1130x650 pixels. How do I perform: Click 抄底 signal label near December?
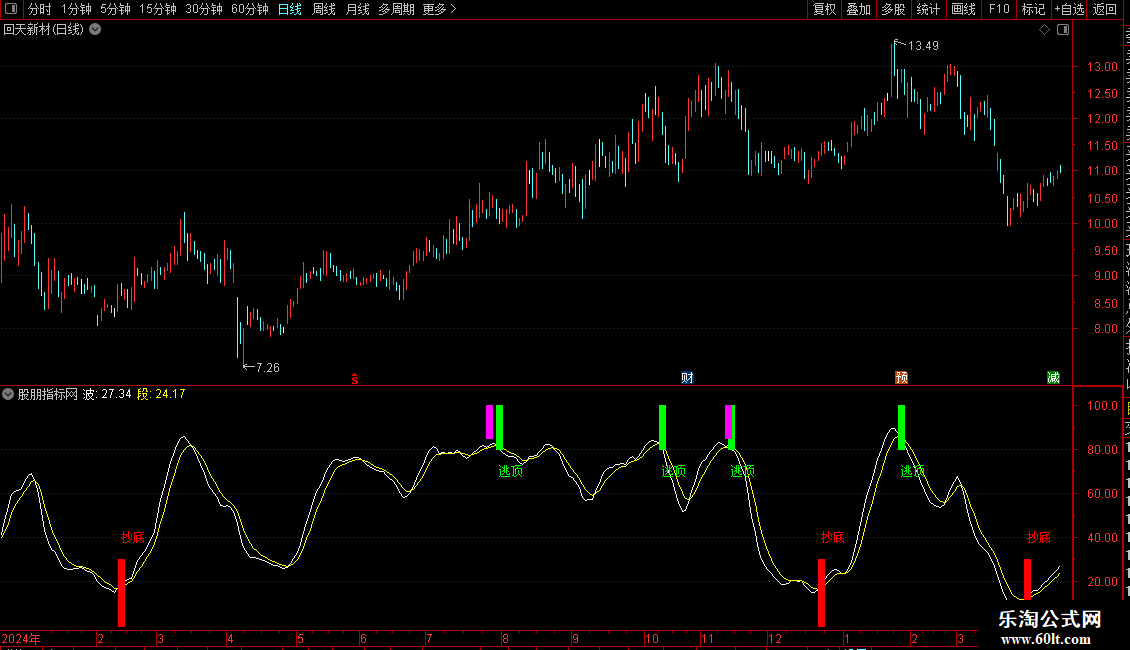click(832, 538)
